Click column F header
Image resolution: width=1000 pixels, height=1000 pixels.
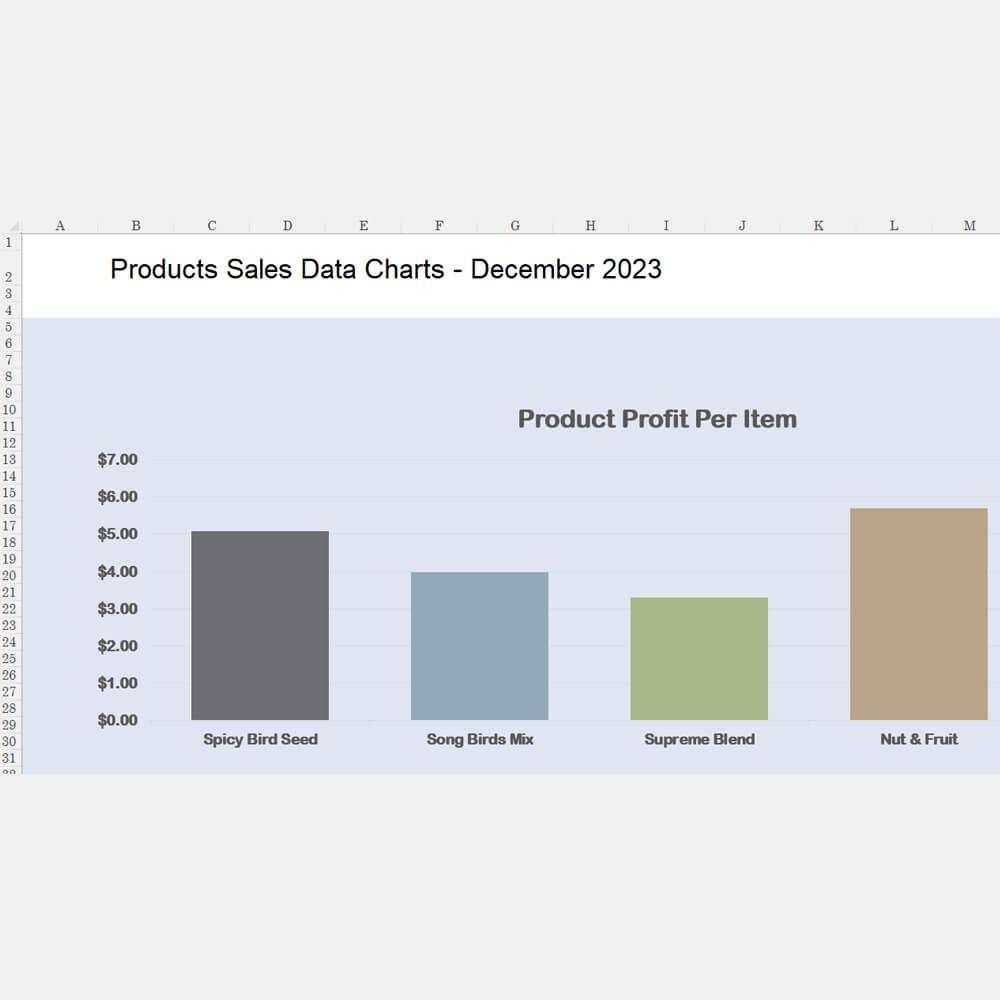coord(439,226)
